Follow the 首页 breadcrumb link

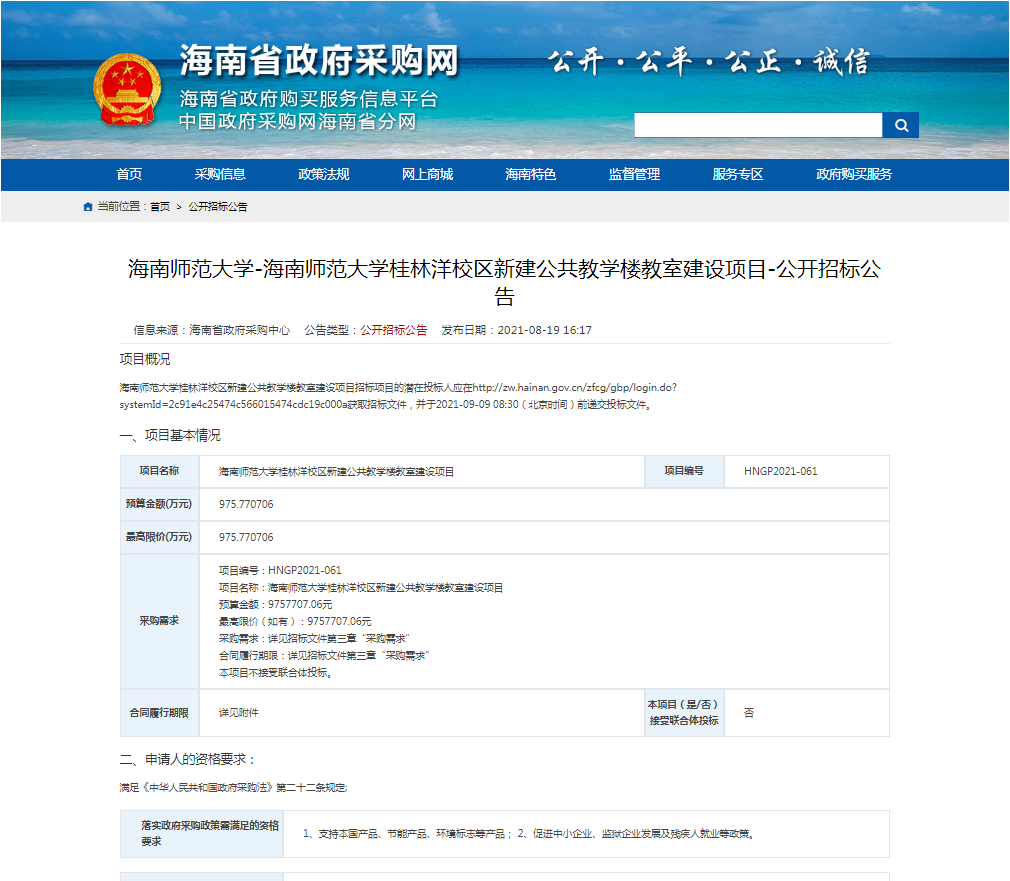click(x=160, y=207)
